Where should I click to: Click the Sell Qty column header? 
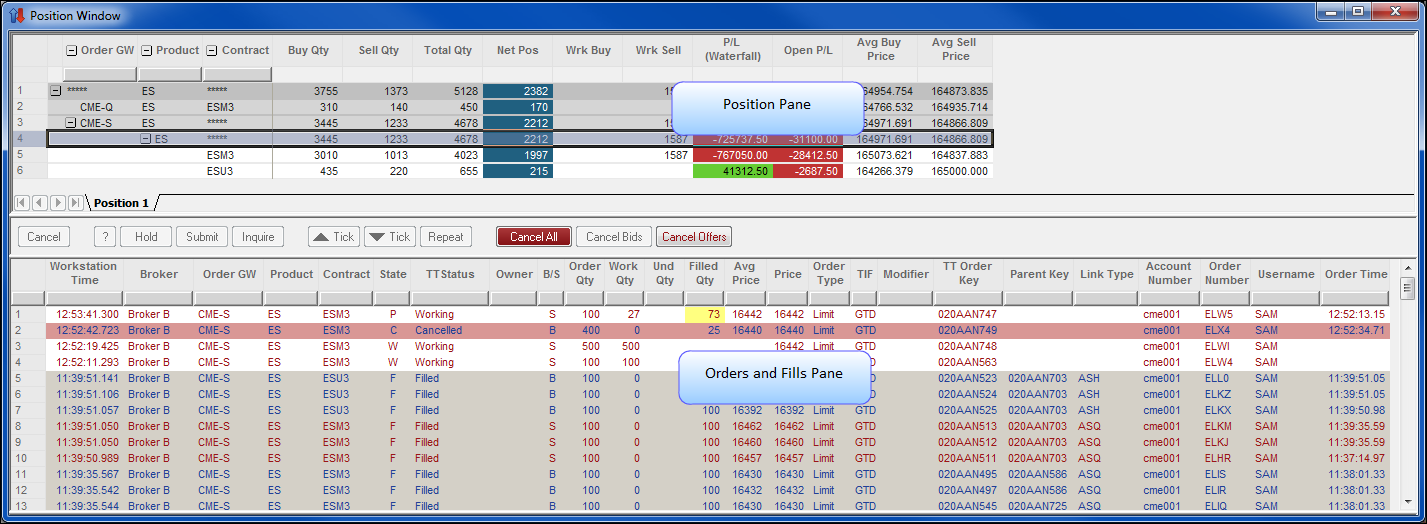[377, 50]
